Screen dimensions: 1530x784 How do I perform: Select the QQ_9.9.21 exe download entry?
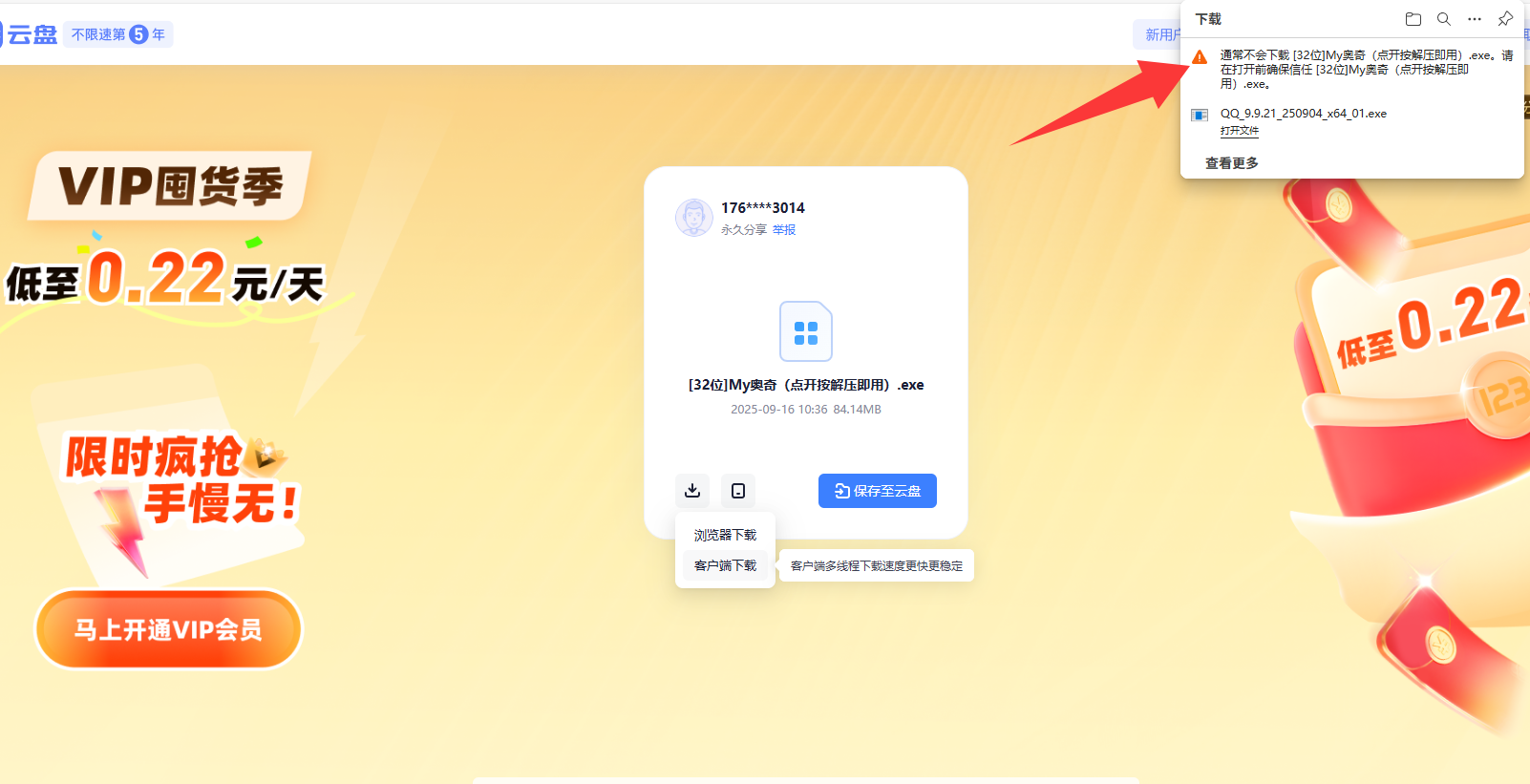[1303, 114]
